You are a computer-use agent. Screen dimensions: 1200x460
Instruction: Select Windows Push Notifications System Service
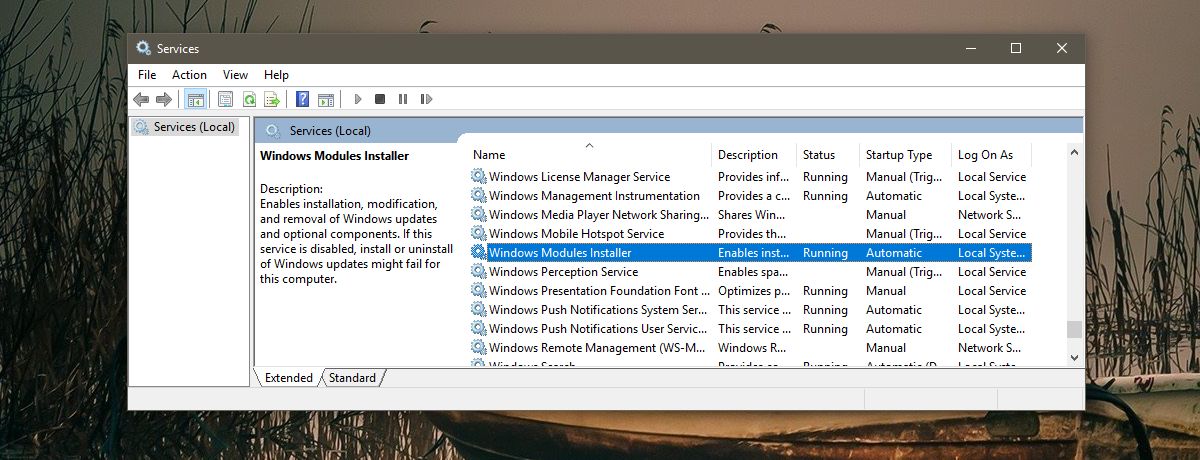[749, 310]
